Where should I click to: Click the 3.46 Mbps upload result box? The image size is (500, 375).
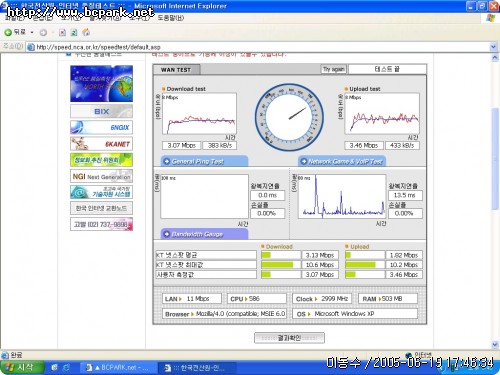[364, 145]
